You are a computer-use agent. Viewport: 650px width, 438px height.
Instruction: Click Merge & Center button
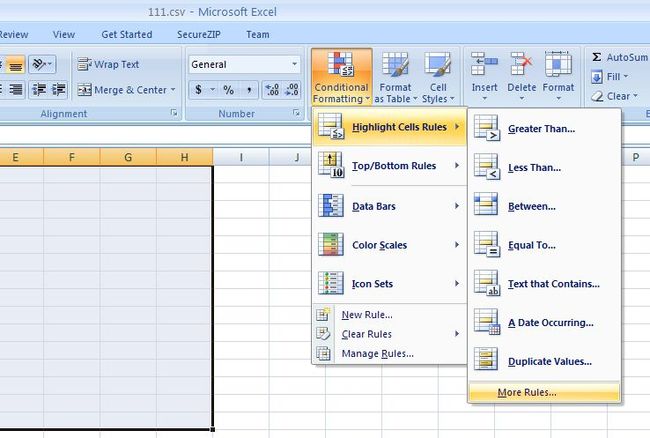(x=122, y=90)
